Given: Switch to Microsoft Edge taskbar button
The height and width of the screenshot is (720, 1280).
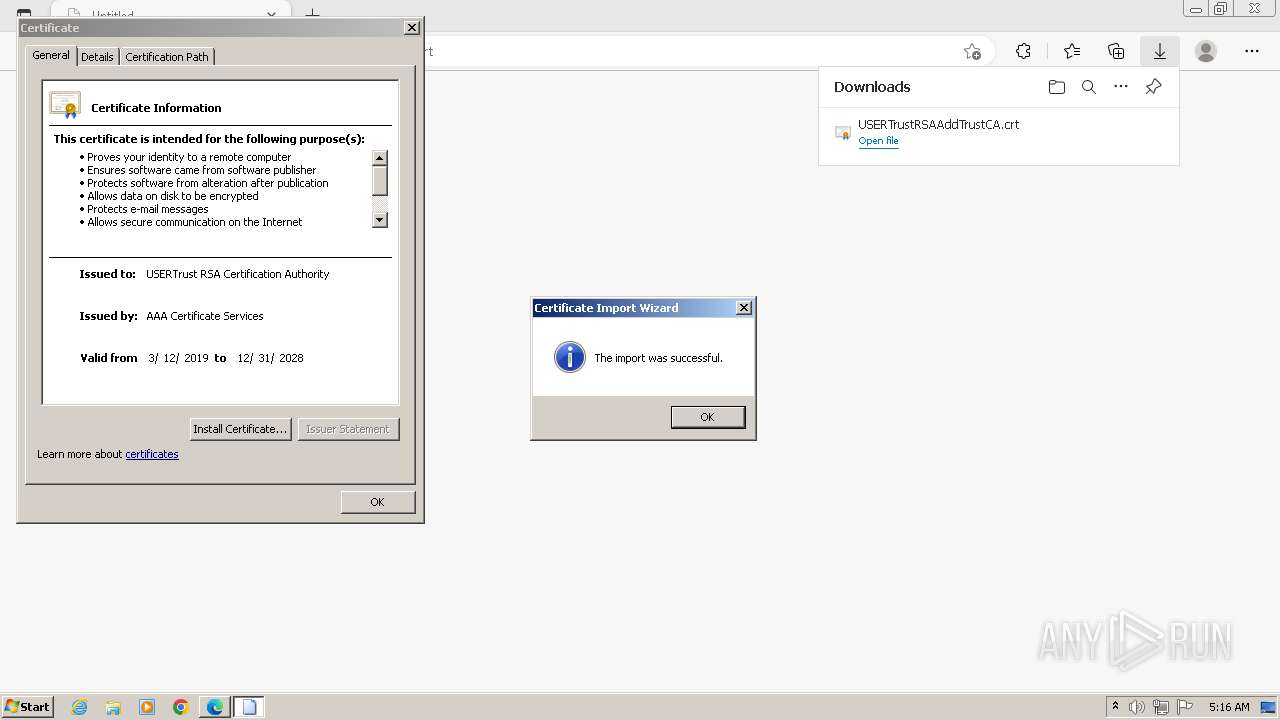Looking at the screenshot, I should 215,707.
